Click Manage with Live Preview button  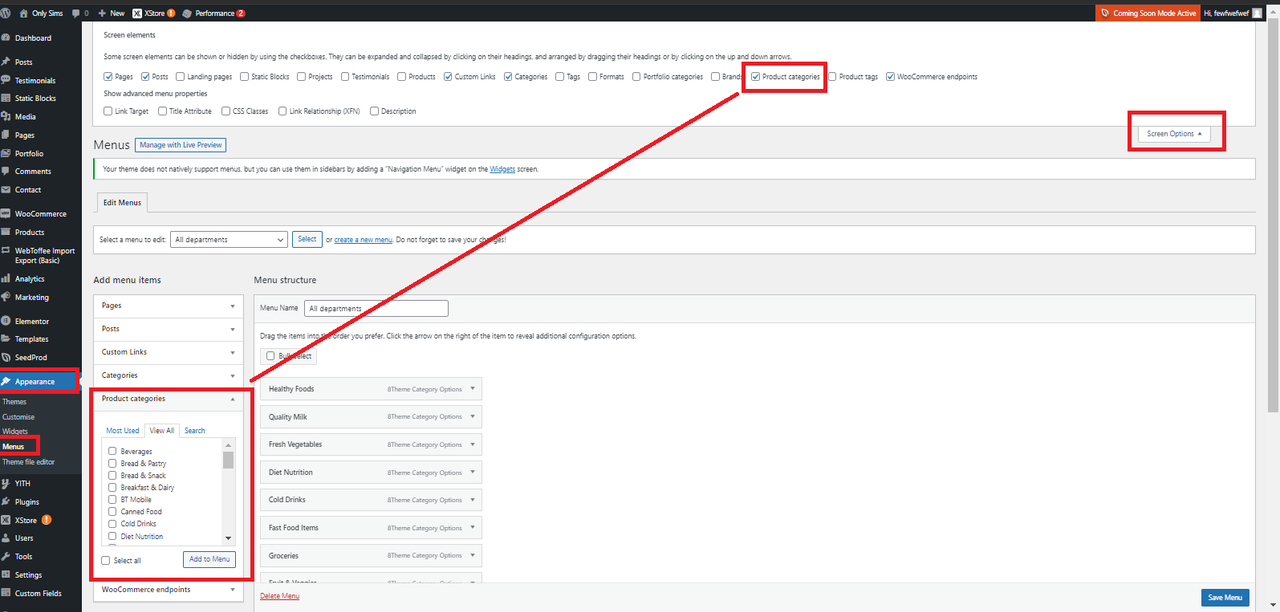pyautogui.click(x=181, y=145)
